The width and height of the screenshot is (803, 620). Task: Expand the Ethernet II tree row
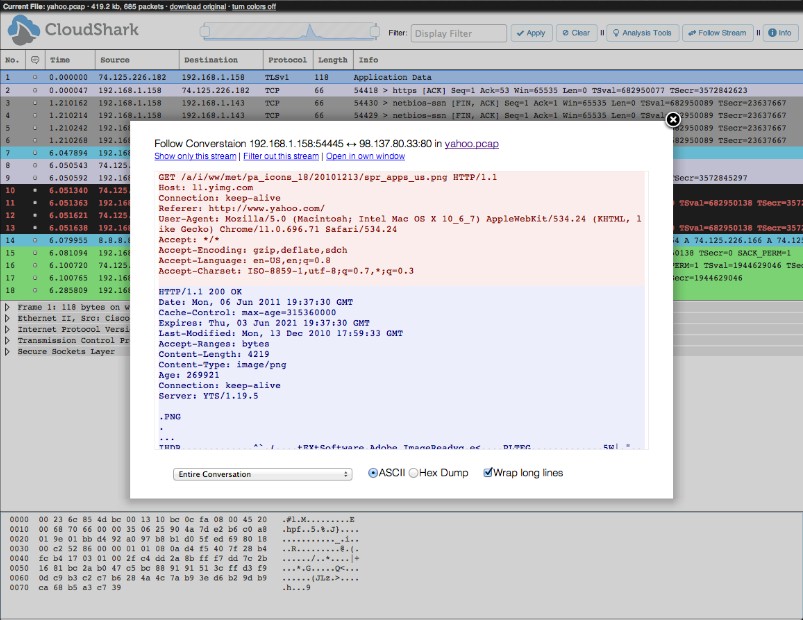pos(7,318)
